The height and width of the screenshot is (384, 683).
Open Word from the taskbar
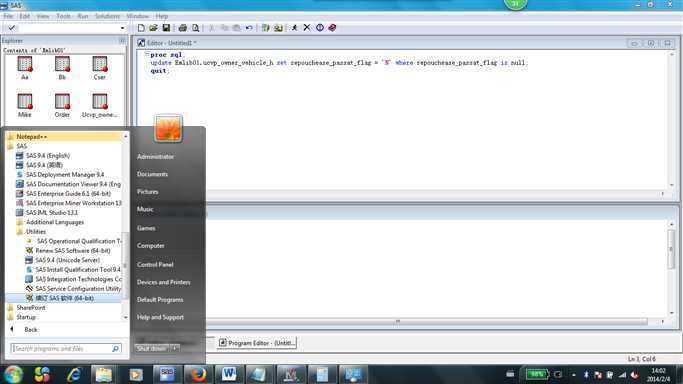[229, 374]
